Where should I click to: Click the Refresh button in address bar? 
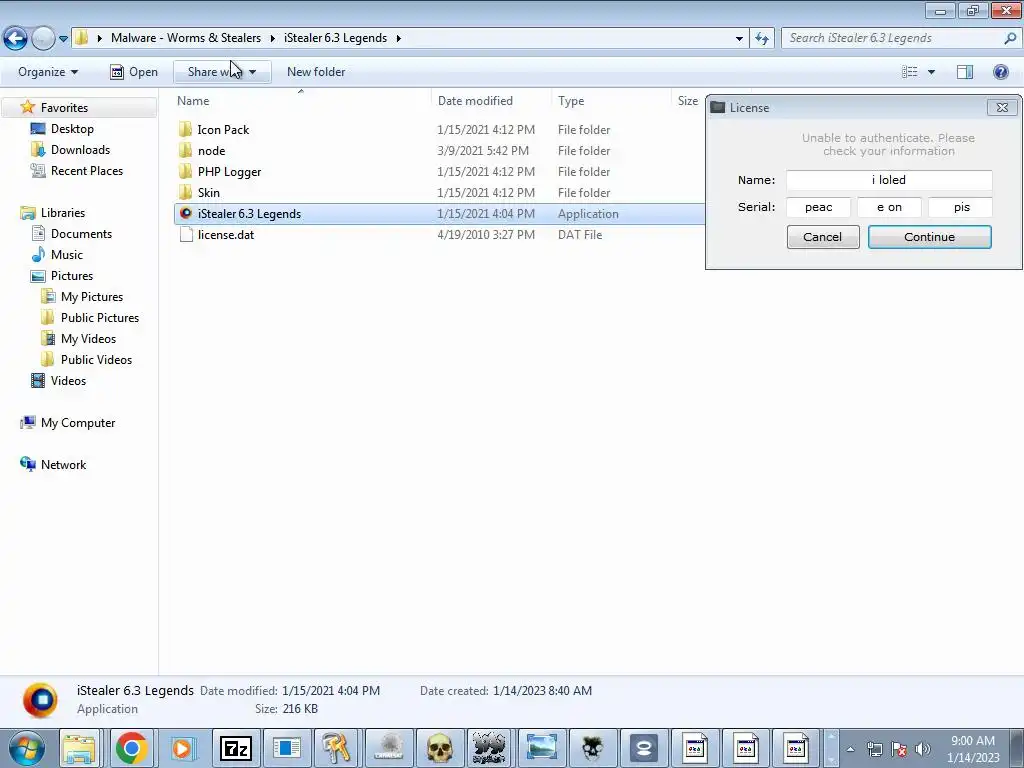761,39
